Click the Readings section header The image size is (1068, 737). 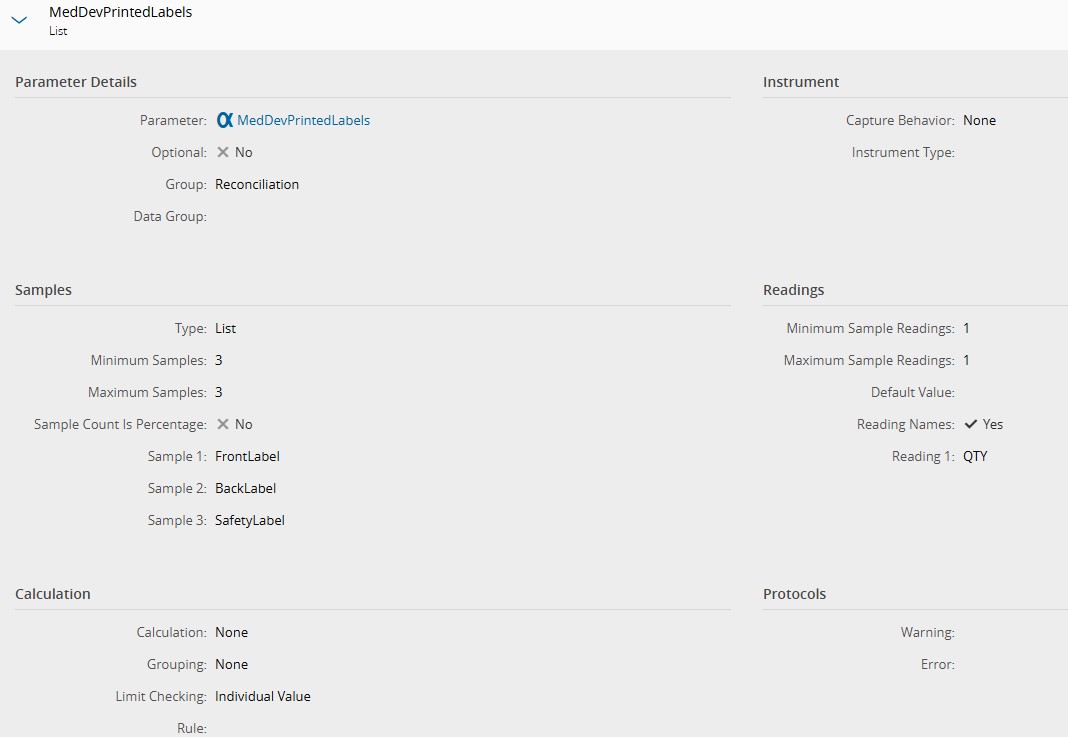point(793,290)
